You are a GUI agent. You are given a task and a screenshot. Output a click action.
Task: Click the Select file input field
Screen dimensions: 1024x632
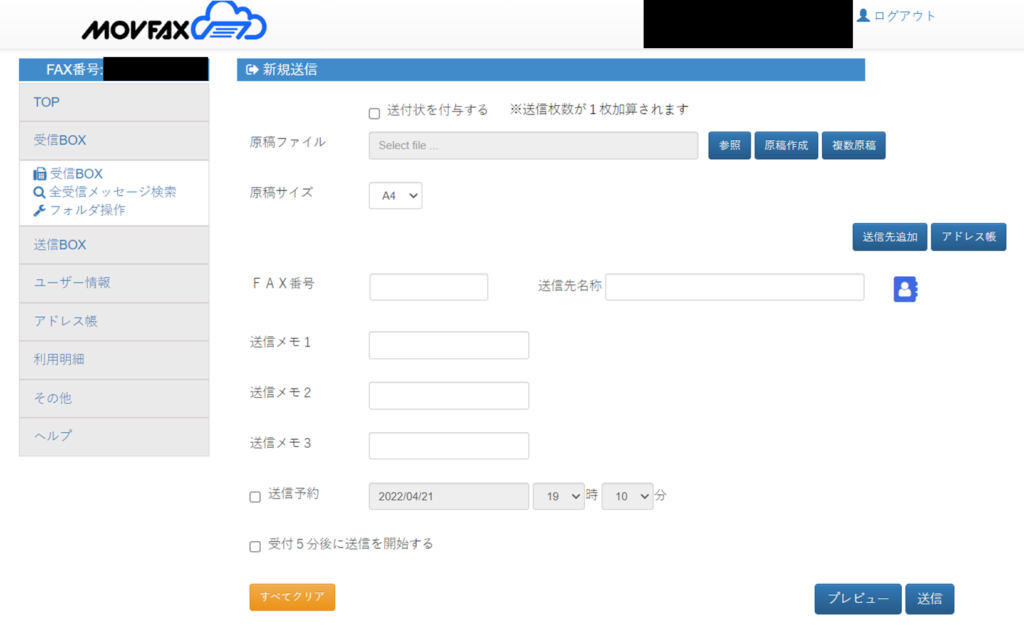pyautogui.click(x=534, y=146)
